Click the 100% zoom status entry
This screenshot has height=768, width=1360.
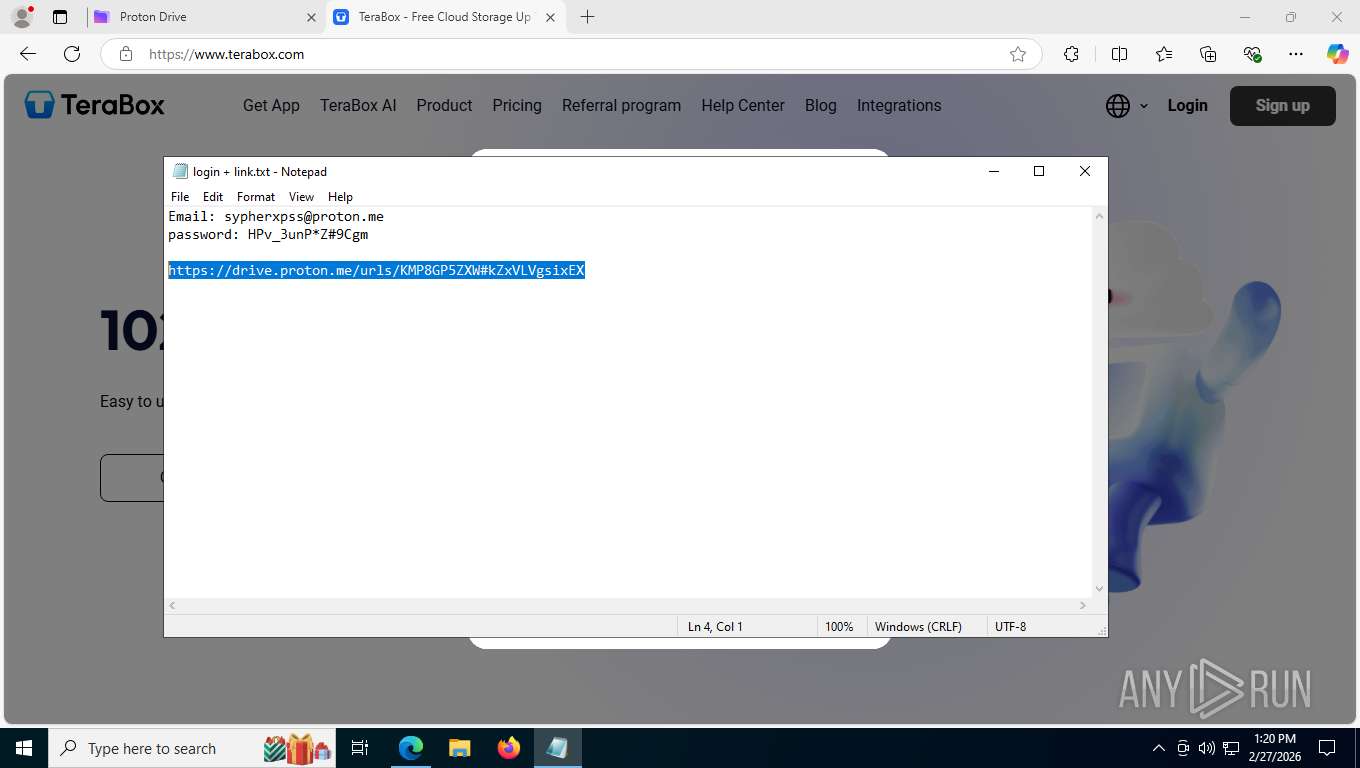click(839, 627)
